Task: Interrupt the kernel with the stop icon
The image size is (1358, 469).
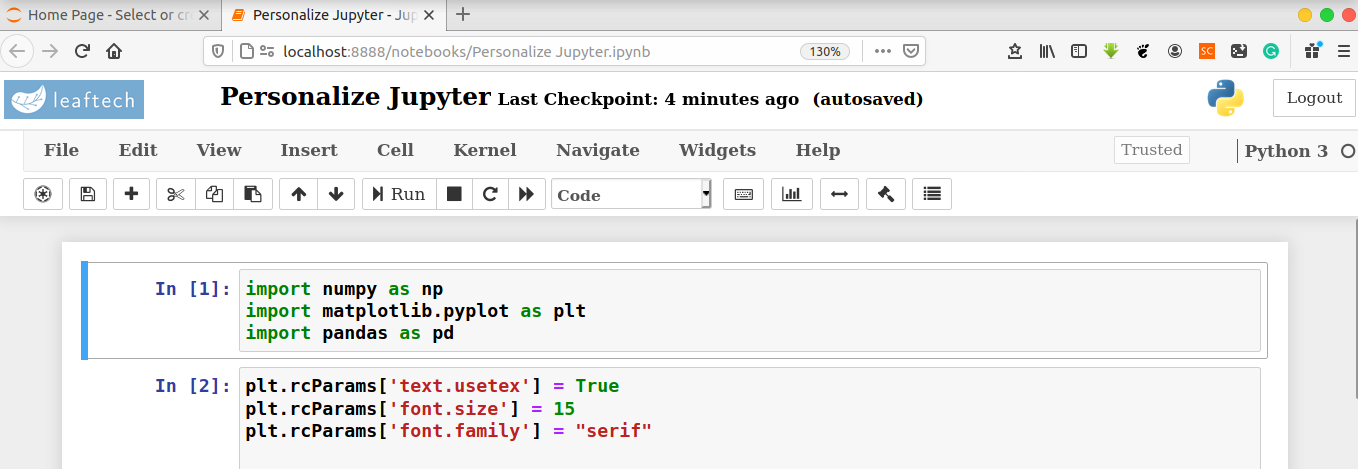Action: [x=454, y=195]
